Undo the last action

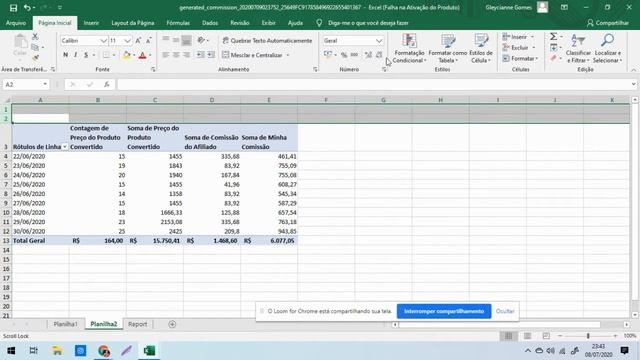pyautogui.click(x=27, y=8)
